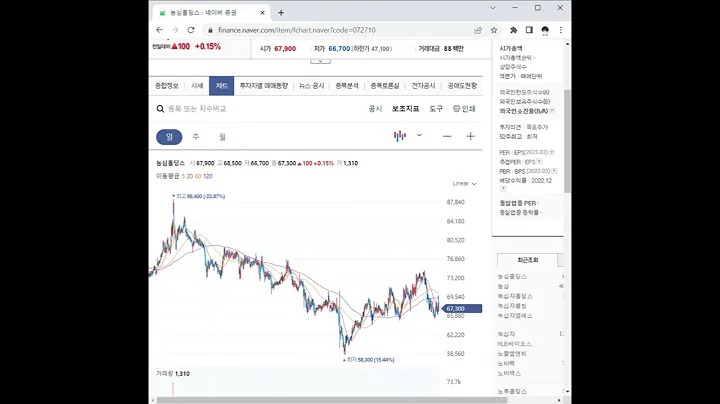Select the 일 daily period

(169, 137)
